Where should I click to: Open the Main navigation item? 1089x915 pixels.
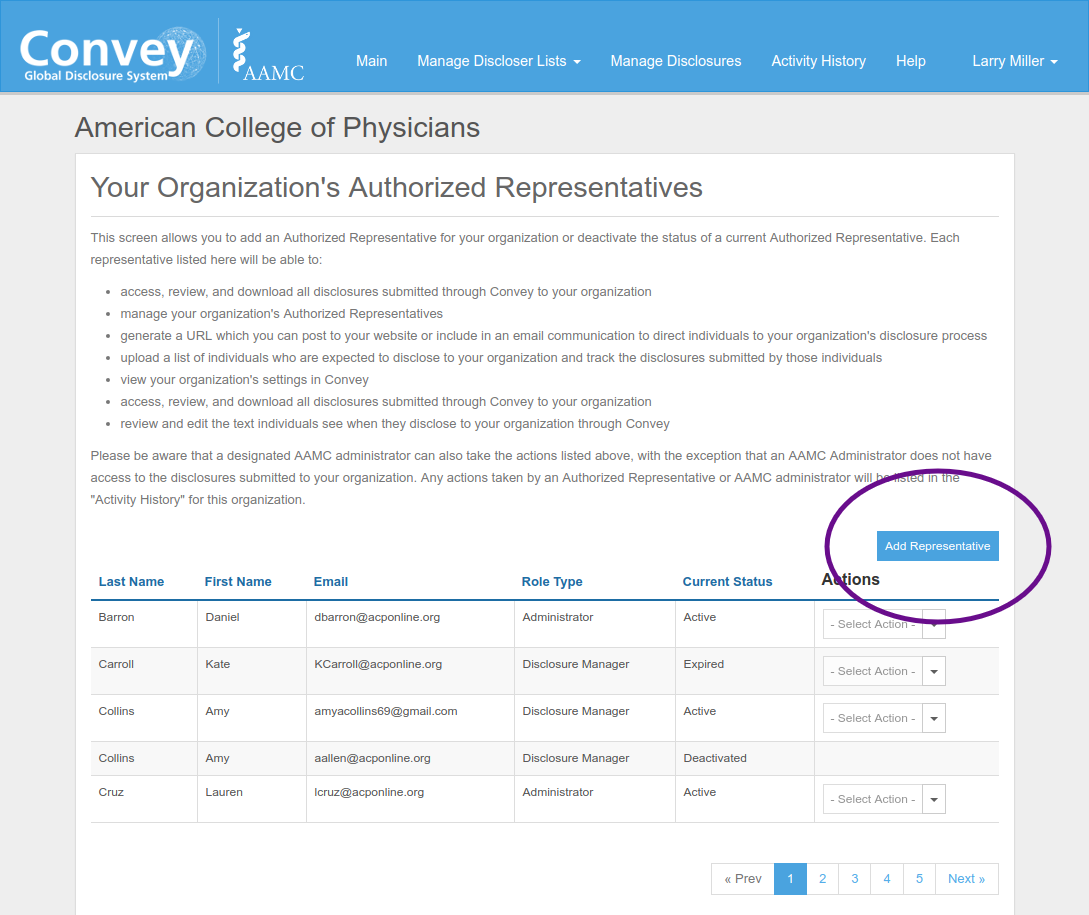click(x=372, y=61)
